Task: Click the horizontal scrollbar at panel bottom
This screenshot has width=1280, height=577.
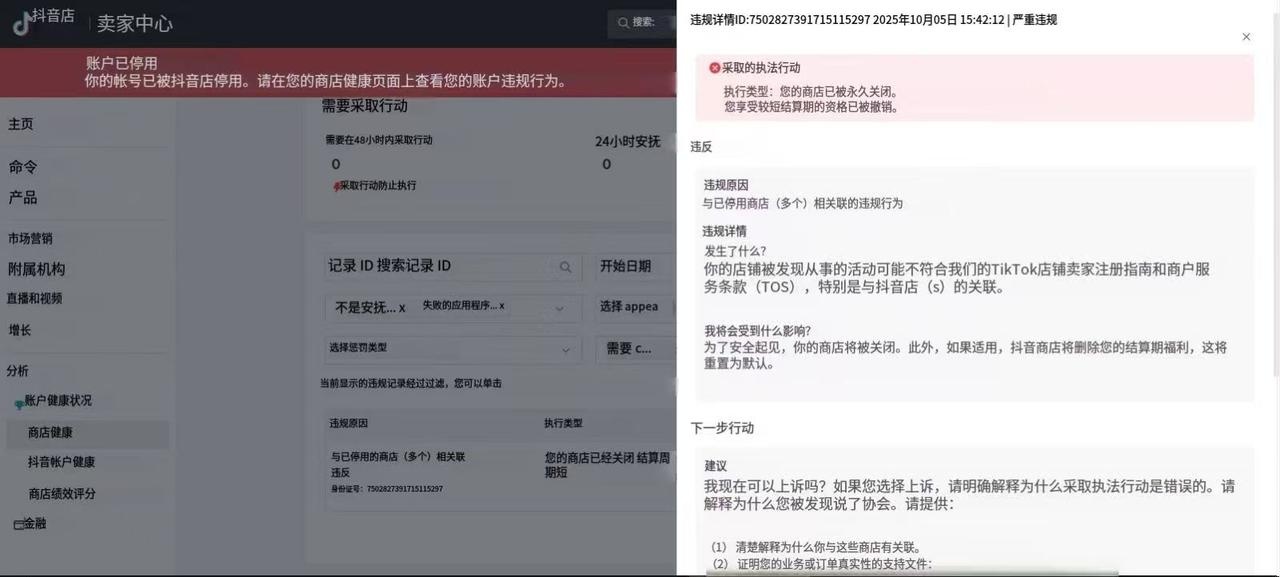Action: [x=912, y=573]
